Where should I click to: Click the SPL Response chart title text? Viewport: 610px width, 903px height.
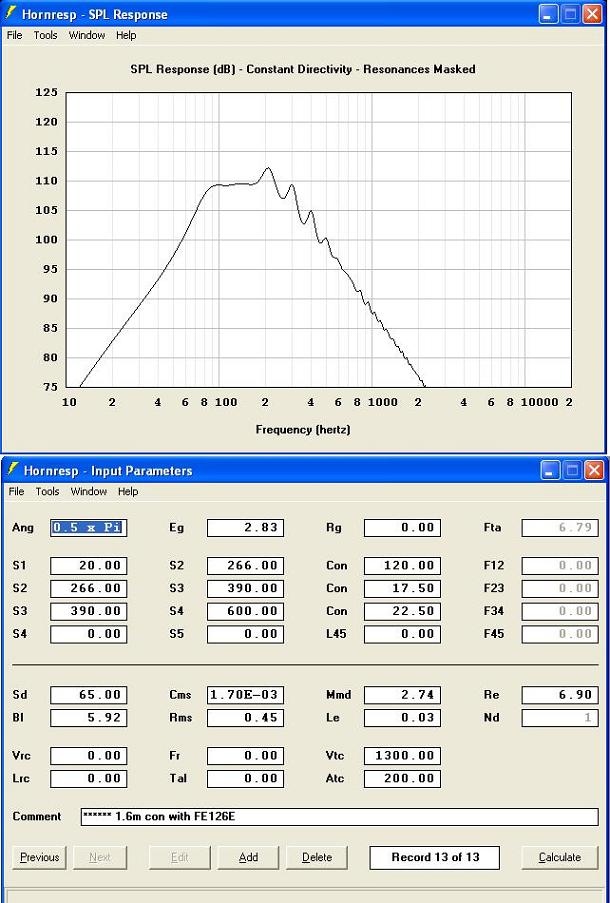[303, 69]
